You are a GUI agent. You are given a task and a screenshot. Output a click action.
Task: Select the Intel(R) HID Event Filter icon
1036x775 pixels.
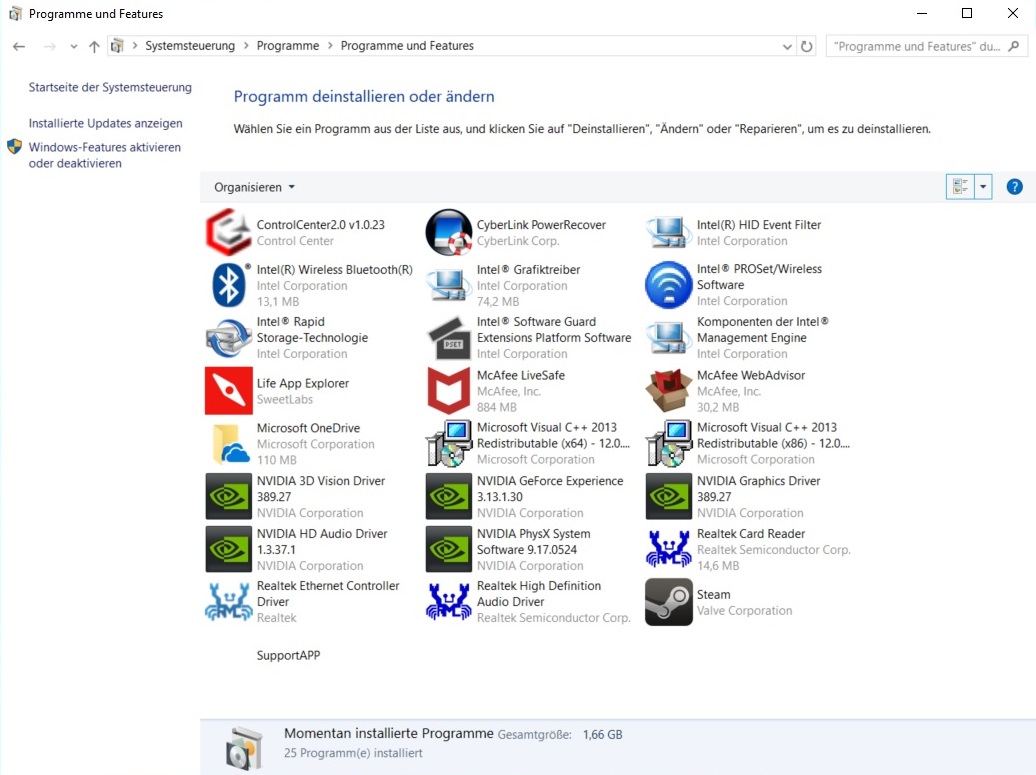(x=669, y=232)
